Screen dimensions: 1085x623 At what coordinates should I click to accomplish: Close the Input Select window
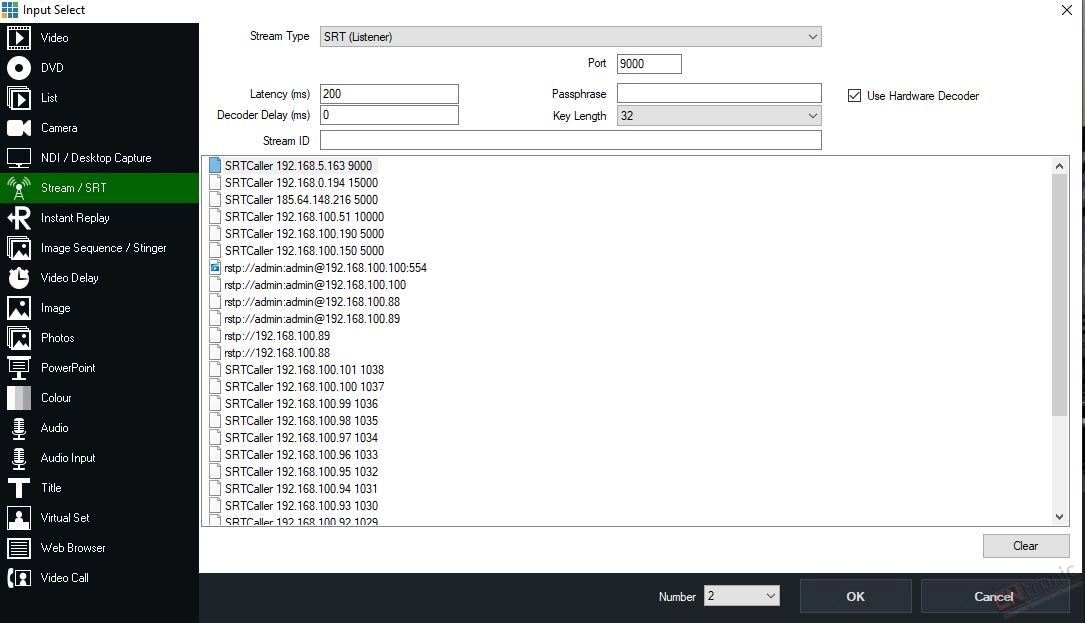coord(1066,10)
